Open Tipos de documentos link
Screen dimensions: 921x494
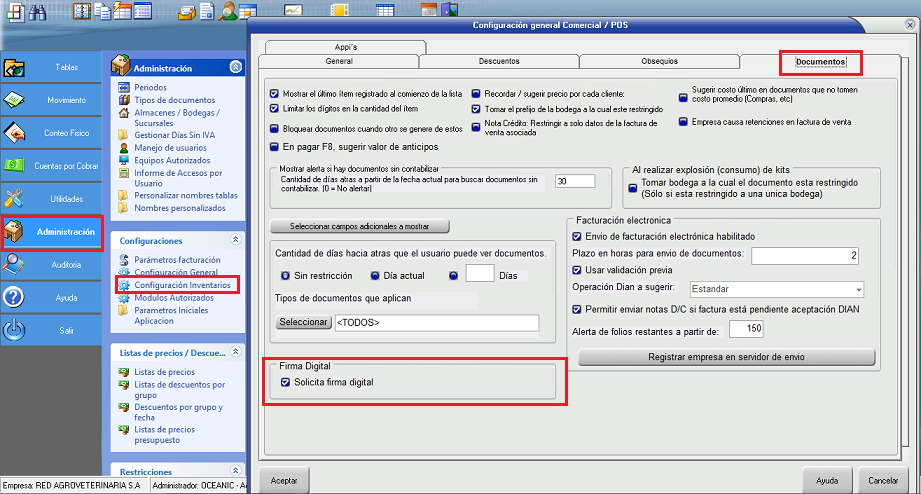click(x=174, y=100)
